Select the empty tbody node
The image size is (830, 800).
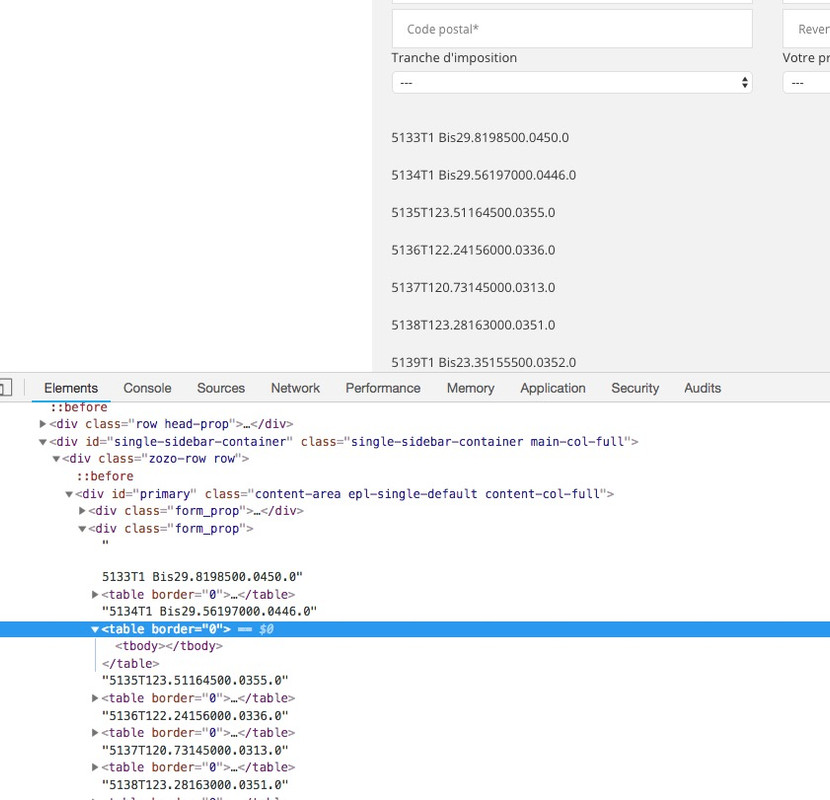pos(169,646)
